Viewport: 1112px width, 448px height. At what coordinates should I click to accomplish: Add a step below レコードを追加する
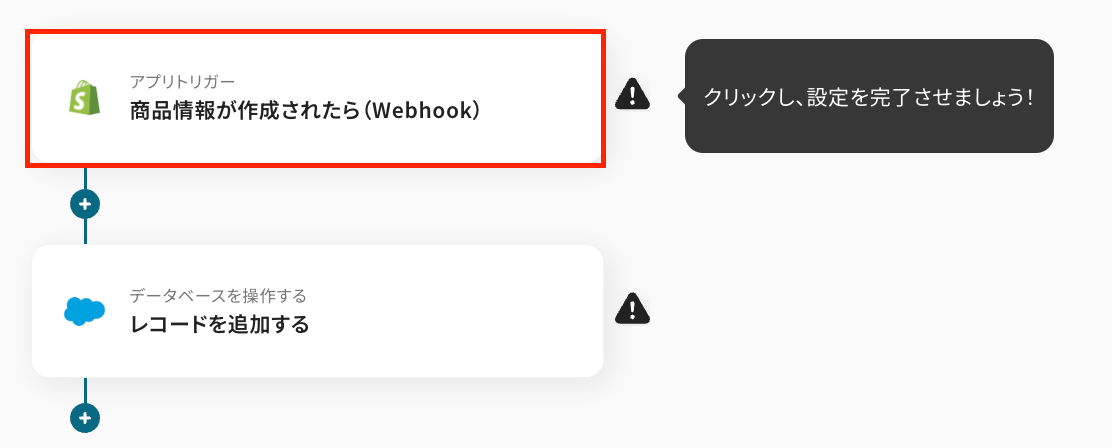pos(85,418)
